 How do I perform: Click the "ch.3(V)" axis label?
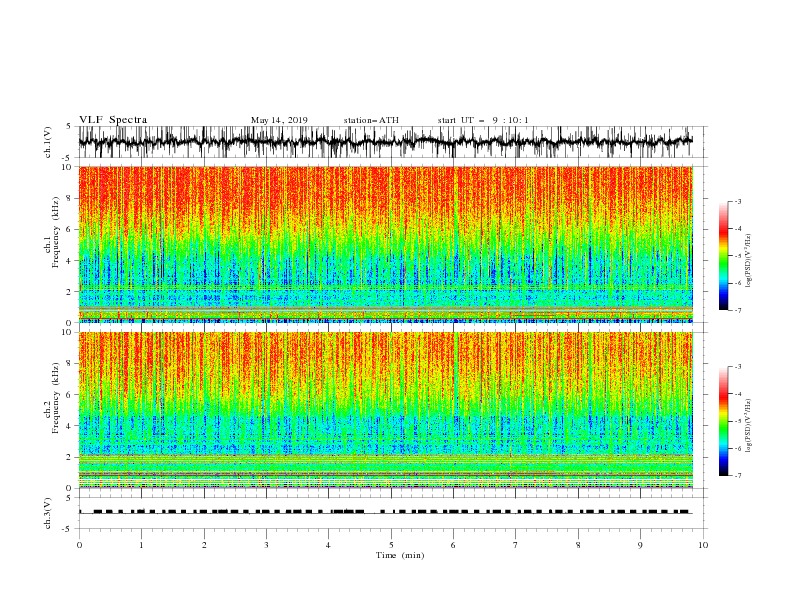[48, 513]
